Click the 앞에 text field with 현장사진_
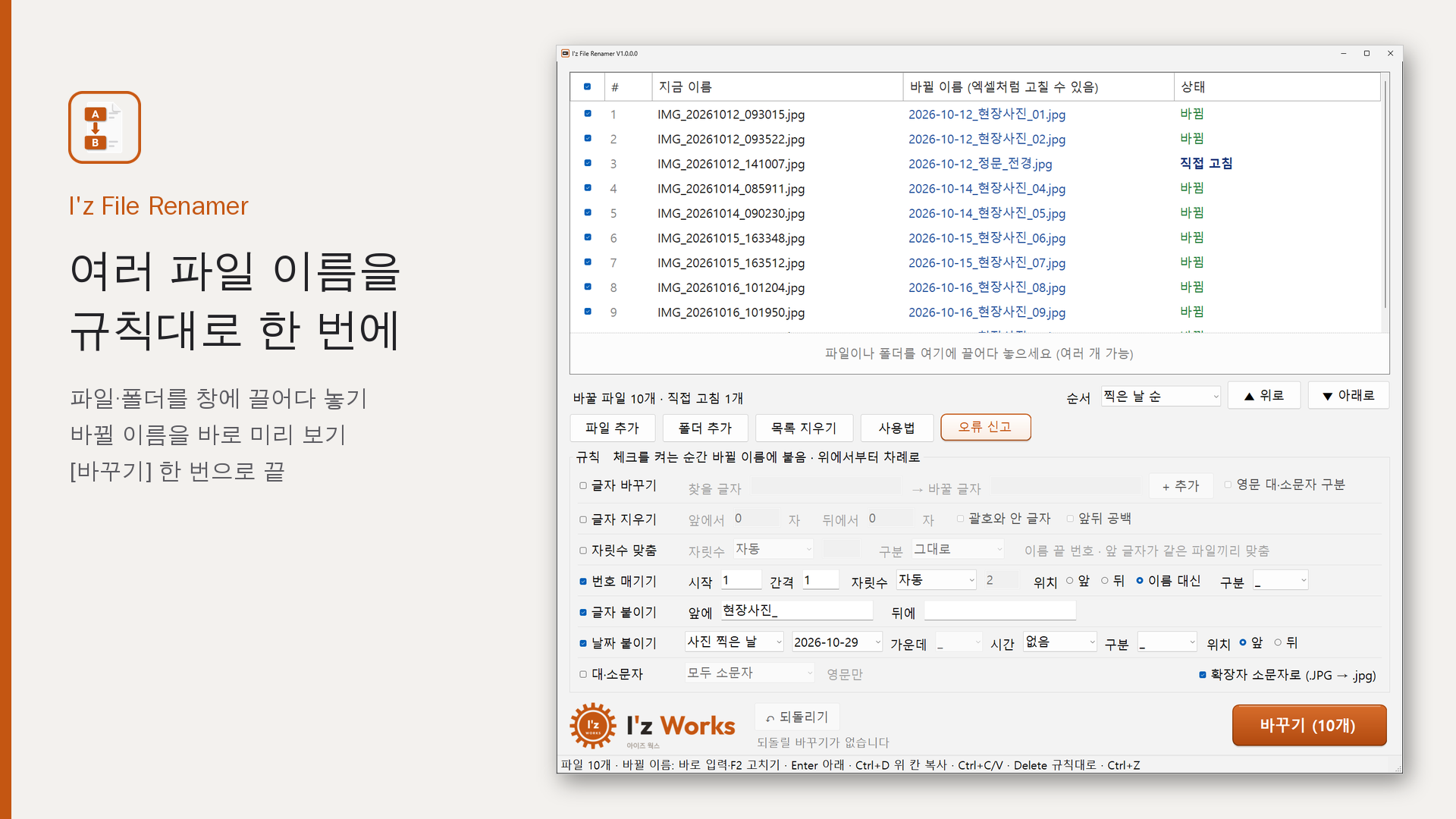Screen dimensions: 1456x819 (796, 610)
